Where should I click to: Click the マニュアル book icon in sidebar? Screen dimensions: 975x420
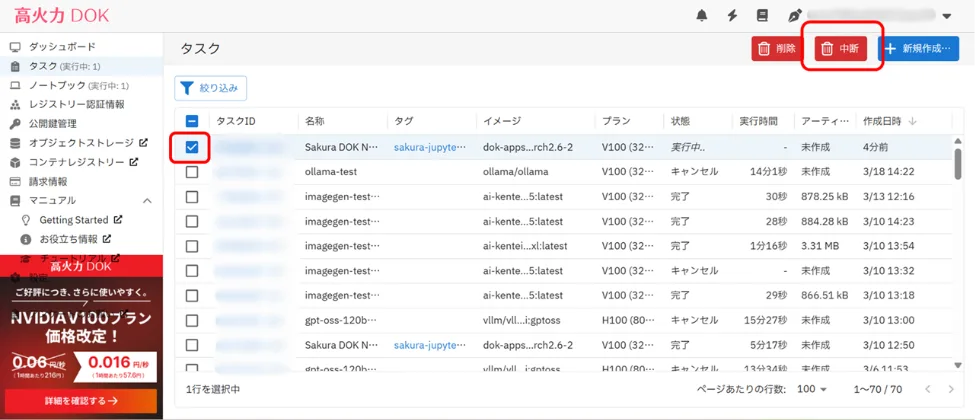click(16, 200)
